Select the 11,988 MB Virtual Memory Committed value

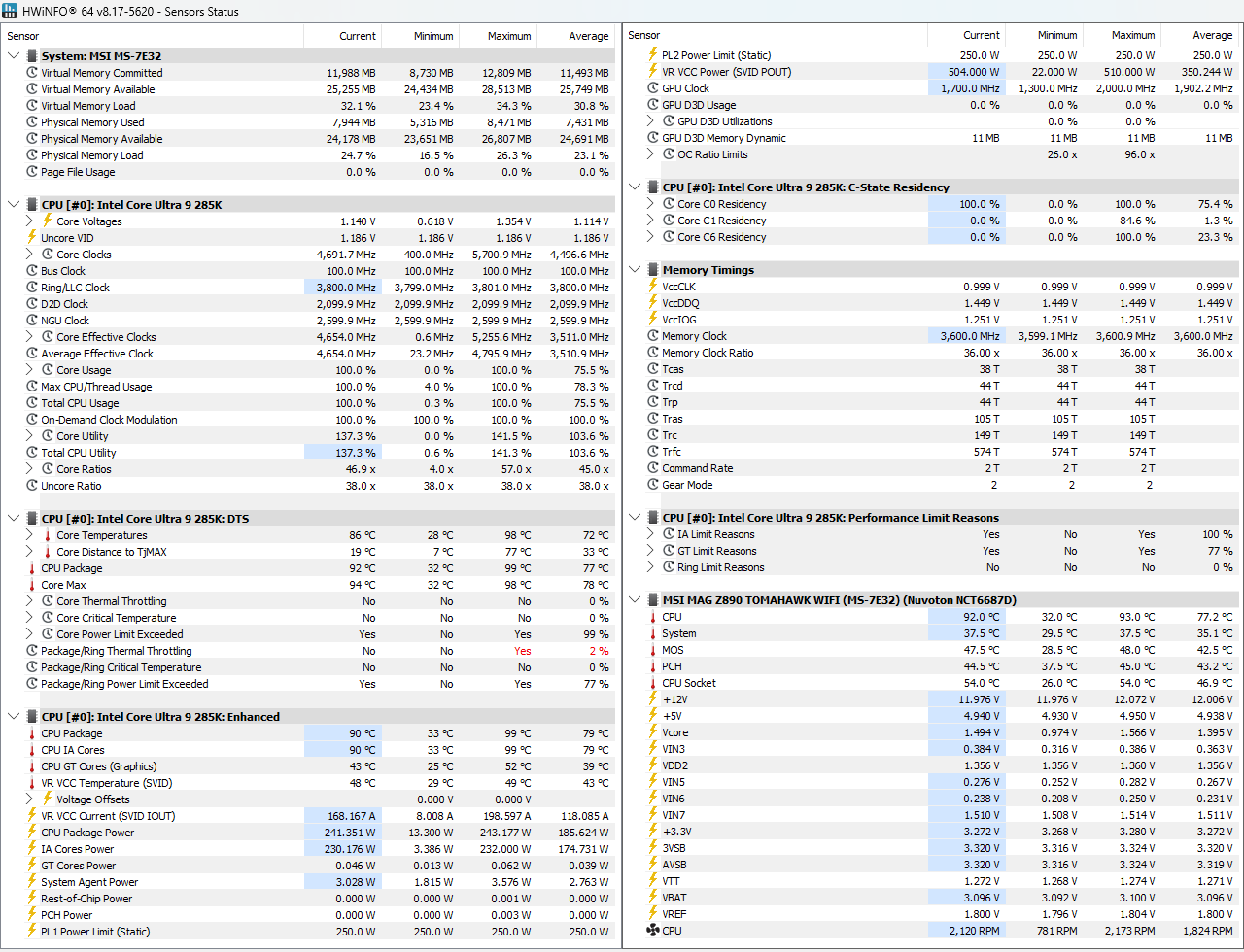pos(351,73)
